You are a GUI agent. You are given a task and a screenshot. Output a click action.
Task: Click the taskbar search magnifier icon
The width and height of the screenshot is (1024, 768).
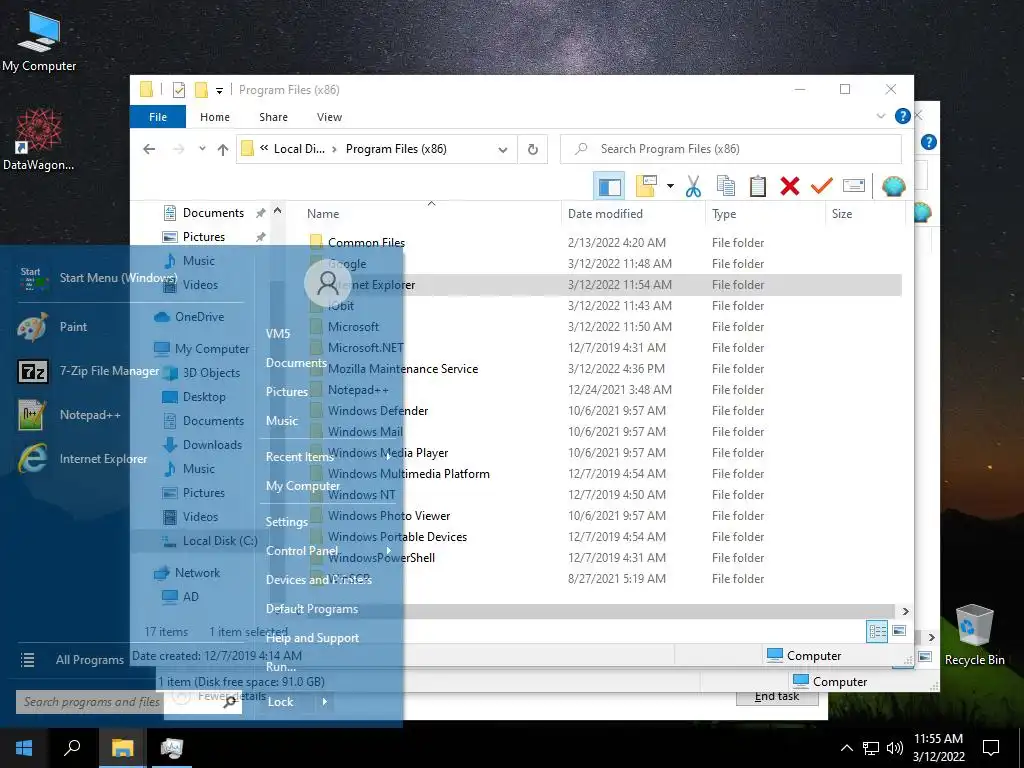(x=72, y=748)
